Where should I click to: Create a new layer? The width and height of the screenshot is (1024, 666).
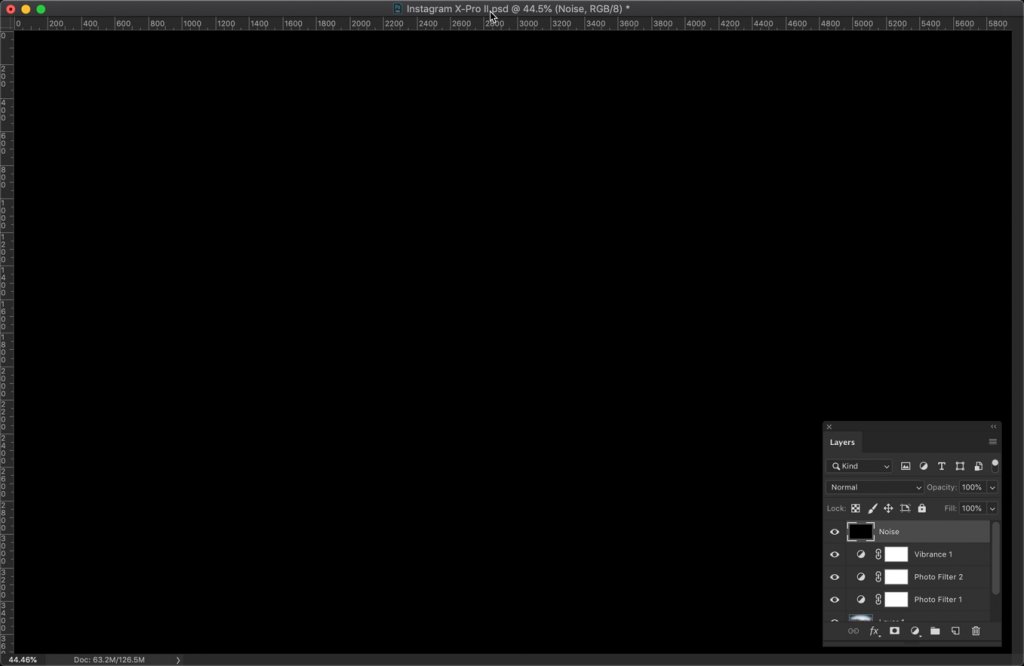955,631
